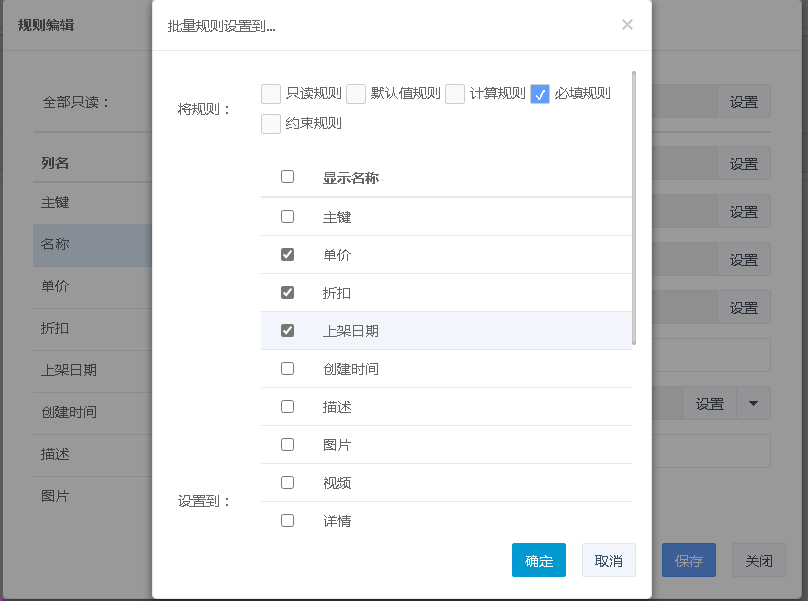Open dropdown arrow next to 设置 button
The width and height of the screenshot is (808, 601).
pos(753,404)
